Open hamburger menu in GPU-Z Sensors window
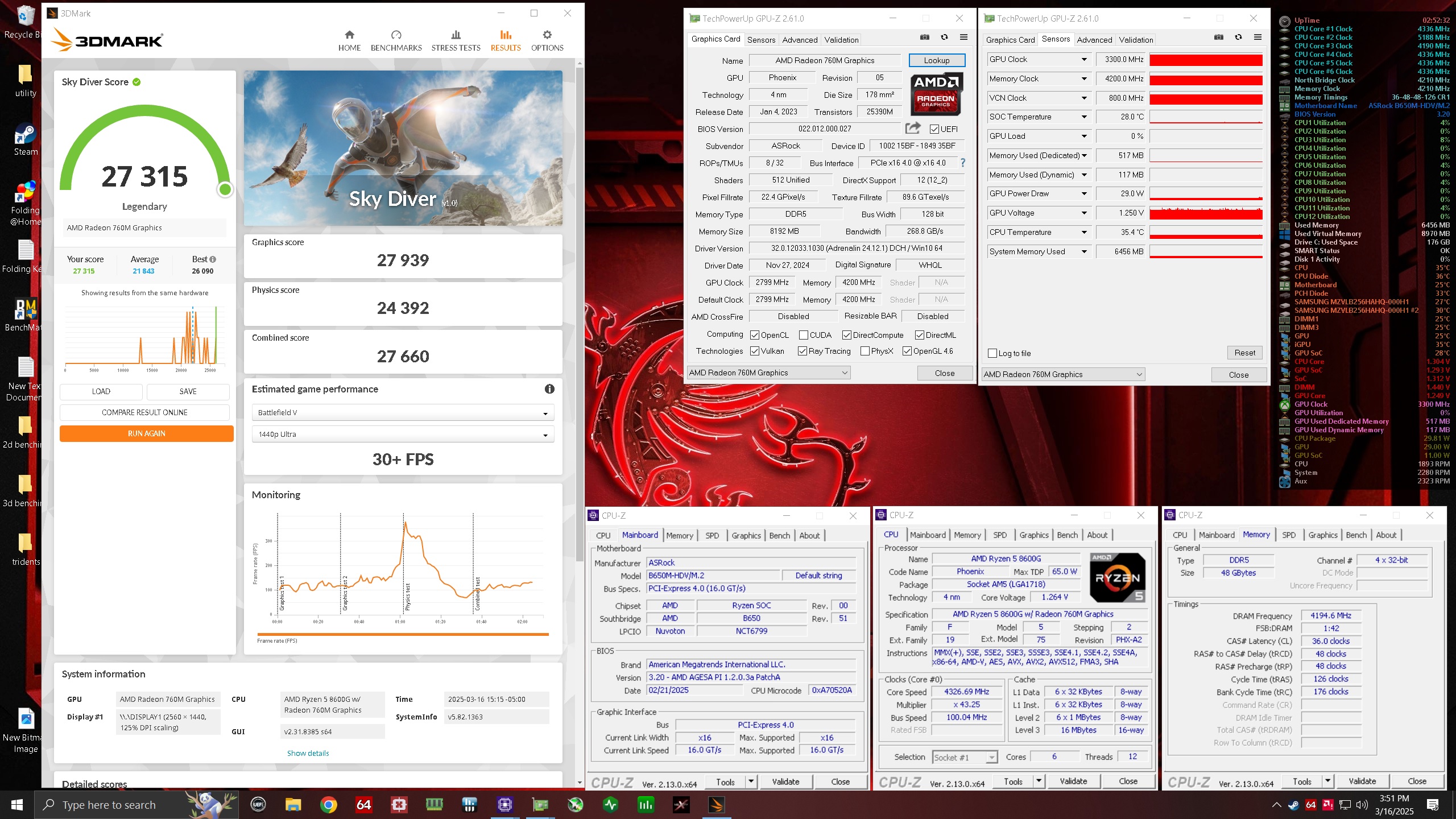 [1258, 38]
